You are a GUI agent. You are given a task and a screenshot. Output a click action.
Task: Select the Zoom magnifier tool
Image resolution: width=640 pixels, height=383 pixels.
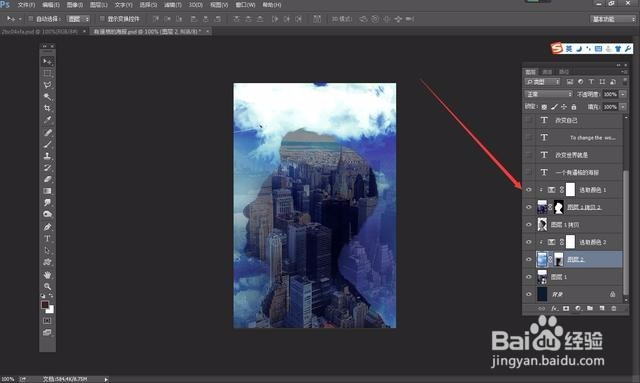coord(47,286)
